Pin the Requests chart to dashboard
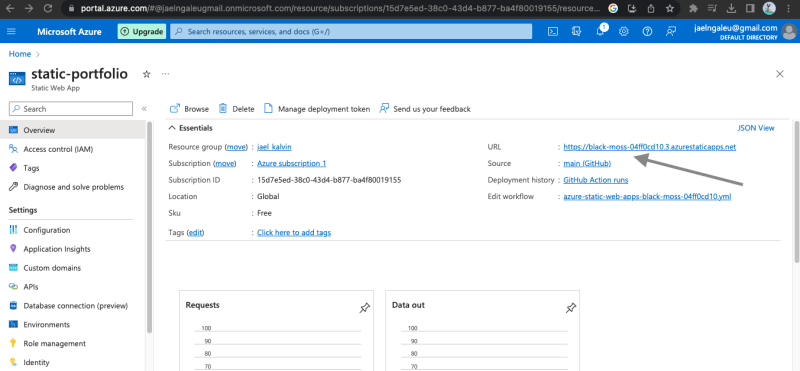The height and width of the screenshot is (371, 800). (x=364, y=308)
